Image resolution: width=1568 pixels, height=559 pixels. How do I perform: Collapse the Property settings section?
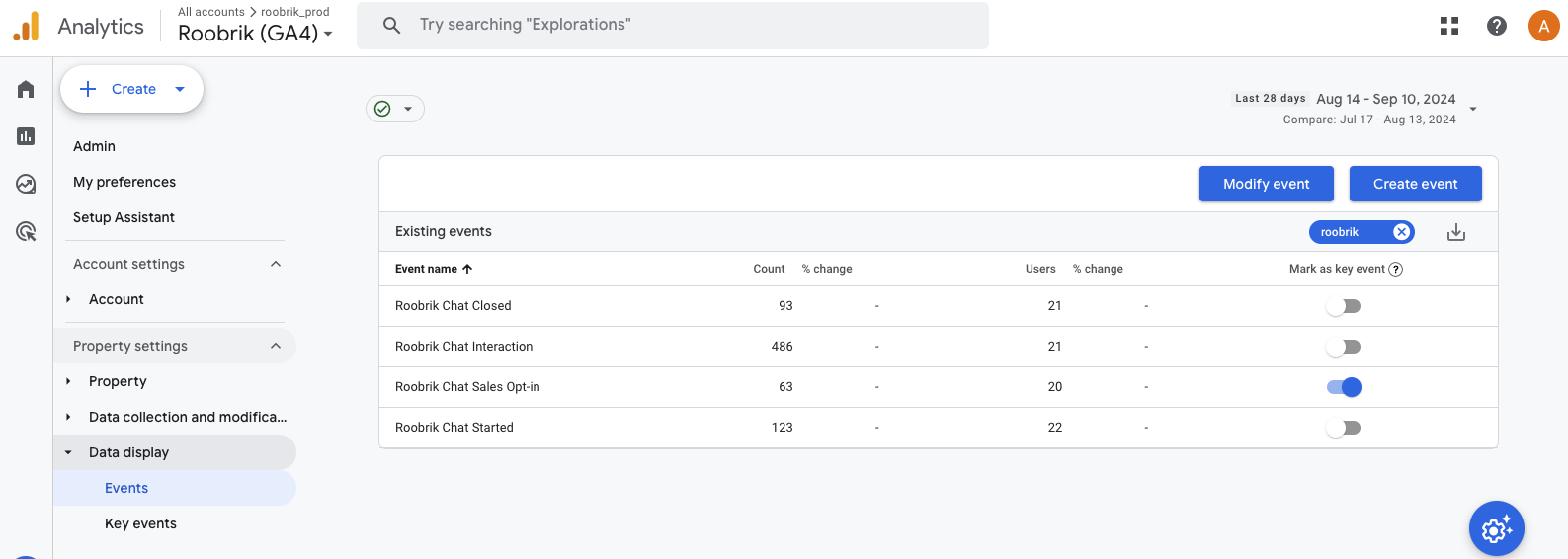(x=276, y=346)
